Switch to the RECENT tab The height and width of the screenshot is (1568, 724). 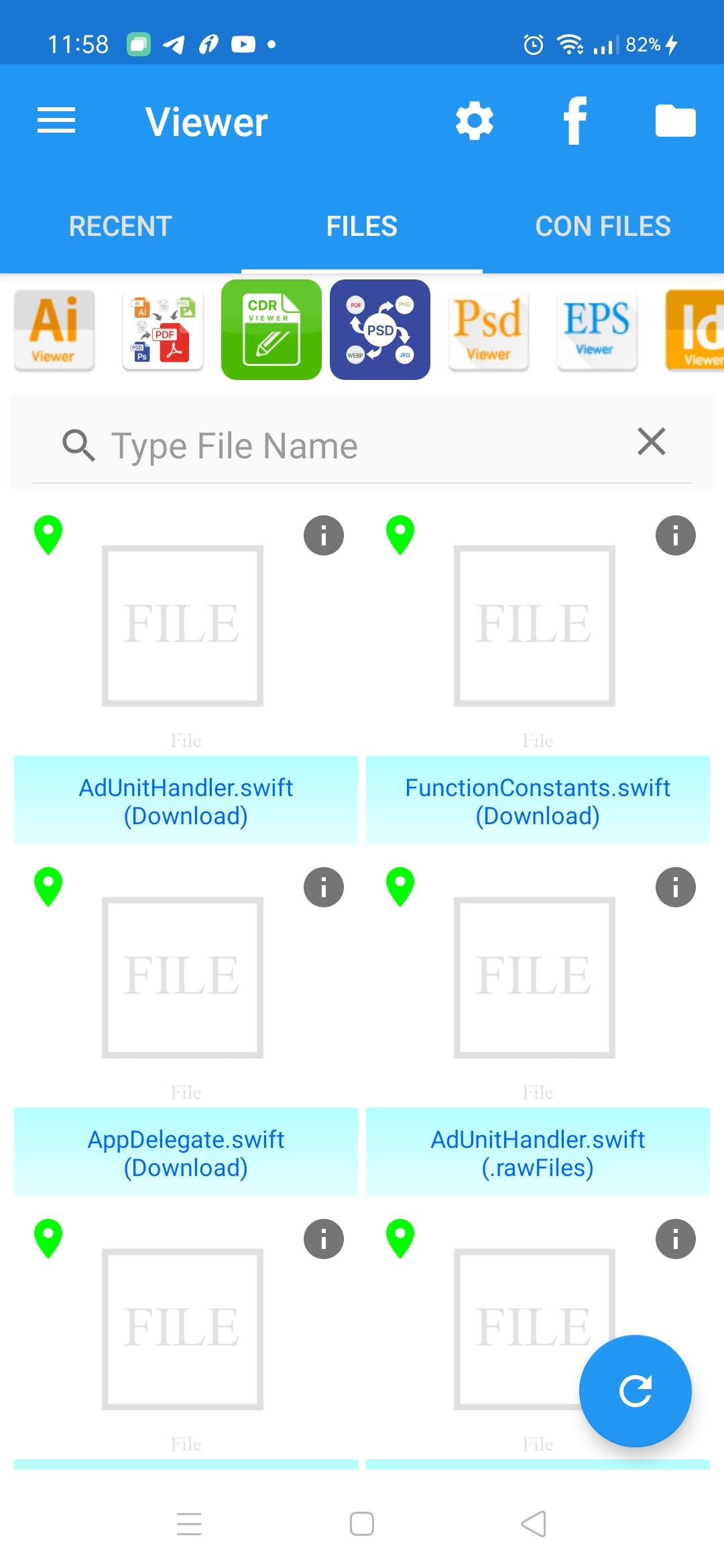(x=121, y=226)
